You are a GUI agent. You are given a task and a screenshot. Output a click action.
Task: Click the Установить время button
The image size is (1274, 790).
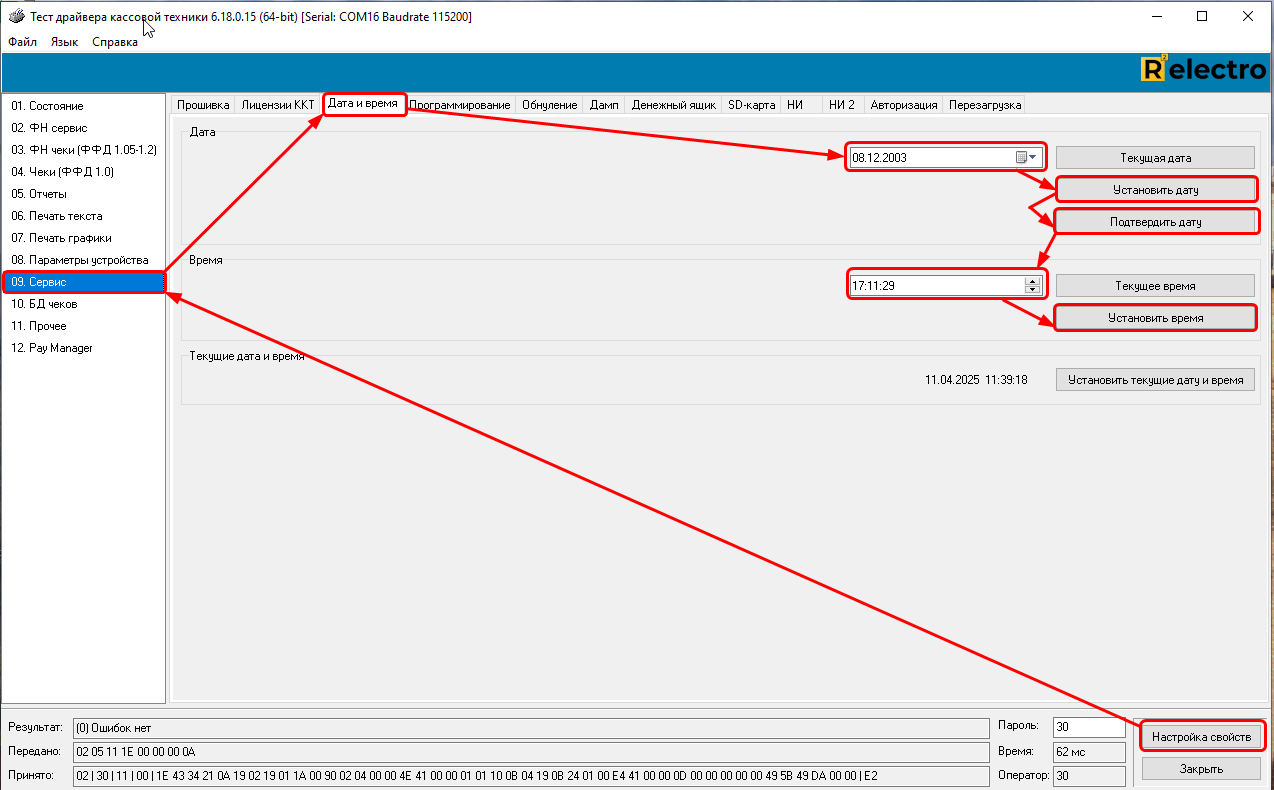click(x=1155, y=318)
